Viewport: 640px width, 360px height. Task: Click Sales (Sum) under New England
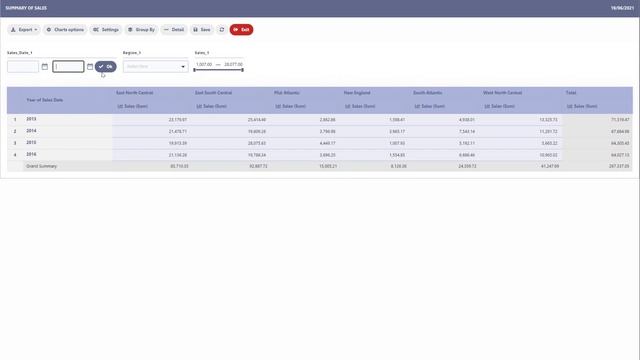(x=360, y=107)
